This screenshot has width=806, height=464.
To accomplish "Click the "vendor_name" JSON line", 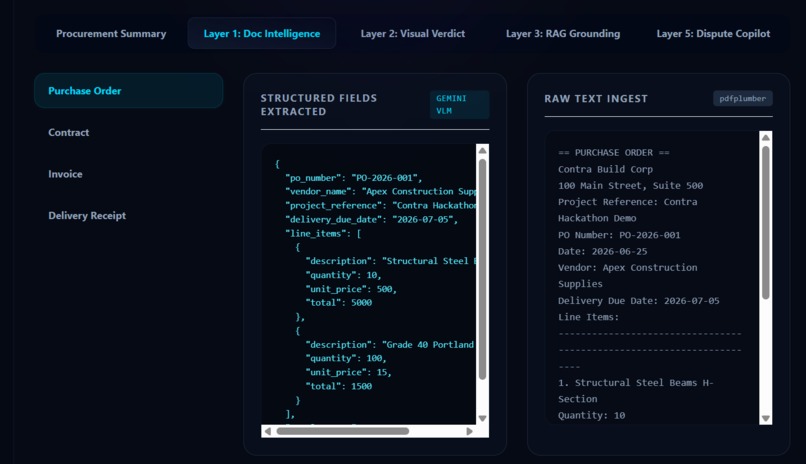I will 380,192.
